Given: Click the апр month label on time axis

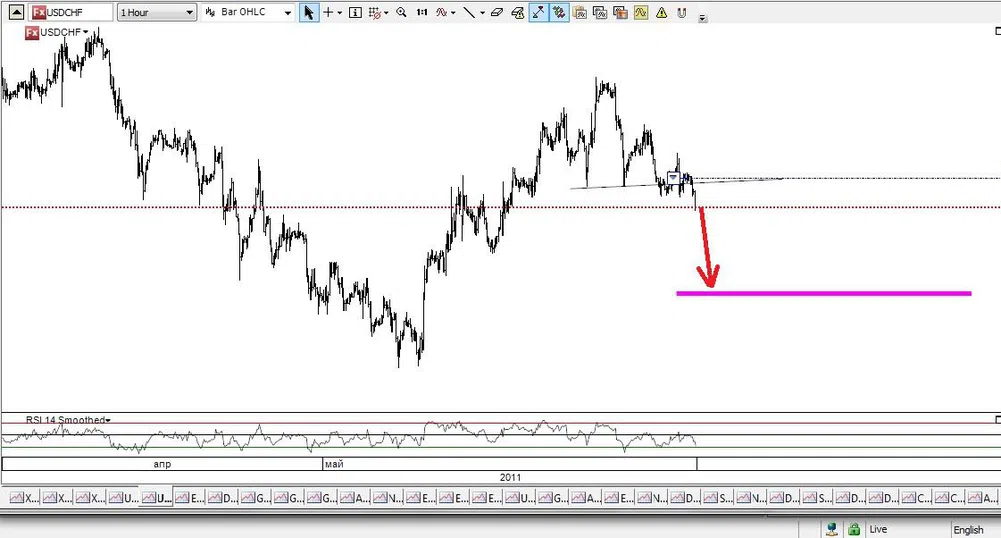Looking at the screenshot, I should pos(162,464).
